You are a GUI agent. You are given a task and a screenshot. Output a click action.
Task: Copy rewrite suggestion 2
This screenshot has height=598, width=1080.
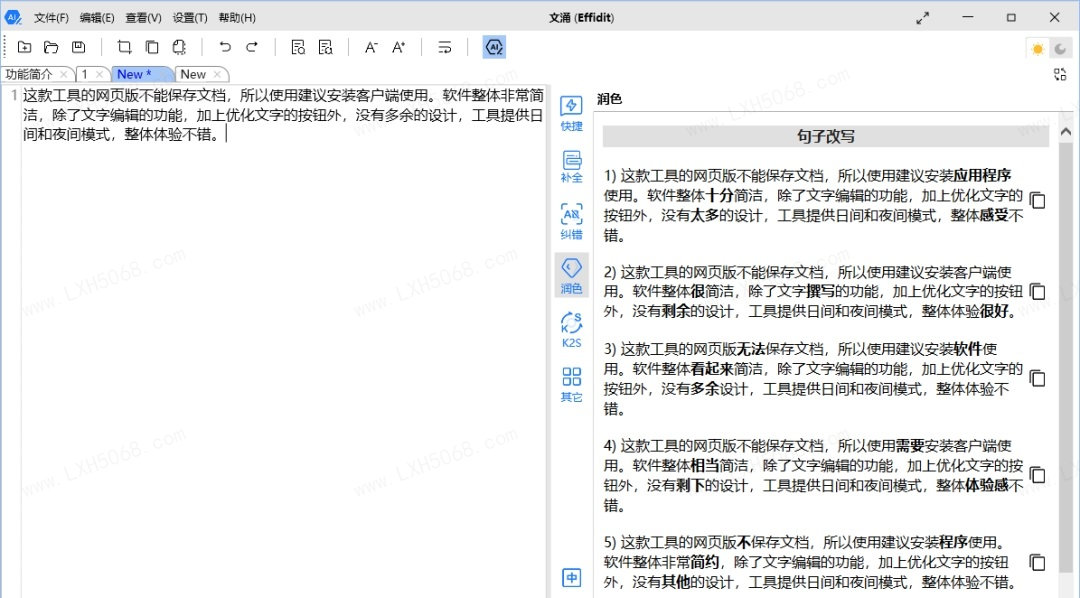click(x=1037, y=291)
